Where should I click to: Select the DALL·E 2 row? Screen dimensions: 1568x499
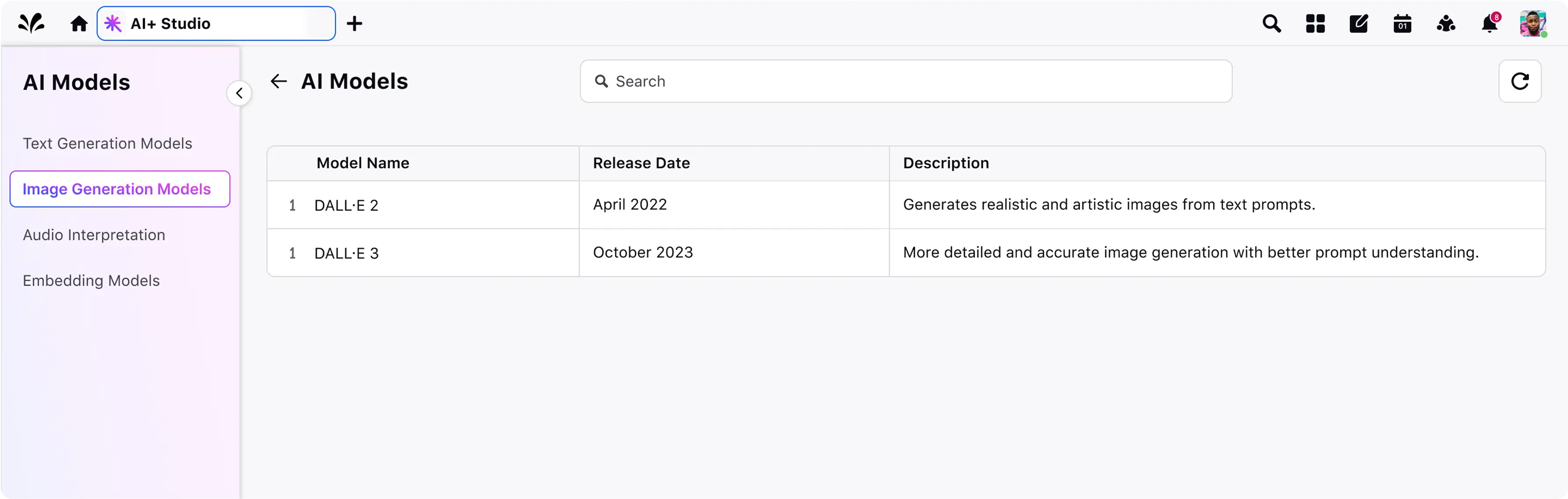pyautogui.click(x=346, y=205)
